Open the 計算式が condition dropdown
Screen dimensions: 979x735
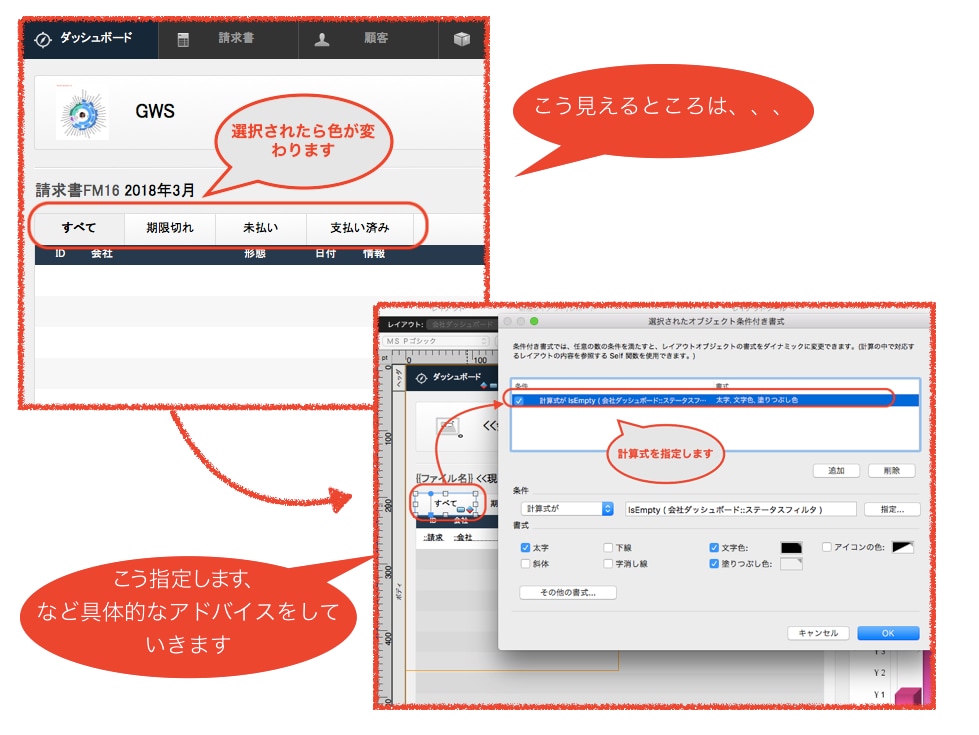[567, 509]
